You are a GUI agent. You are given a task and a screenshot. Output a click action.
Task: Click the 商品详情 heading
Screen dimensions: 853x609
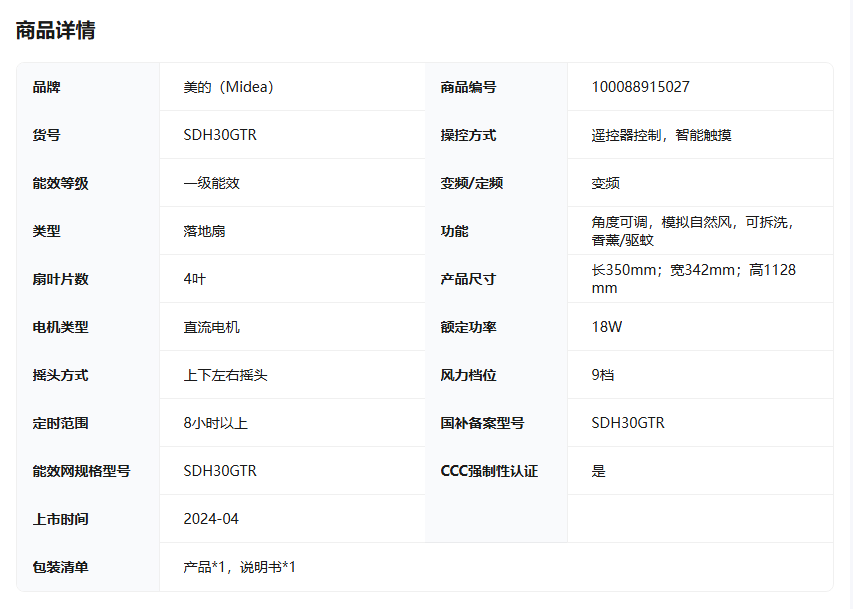tap(55, 30)
